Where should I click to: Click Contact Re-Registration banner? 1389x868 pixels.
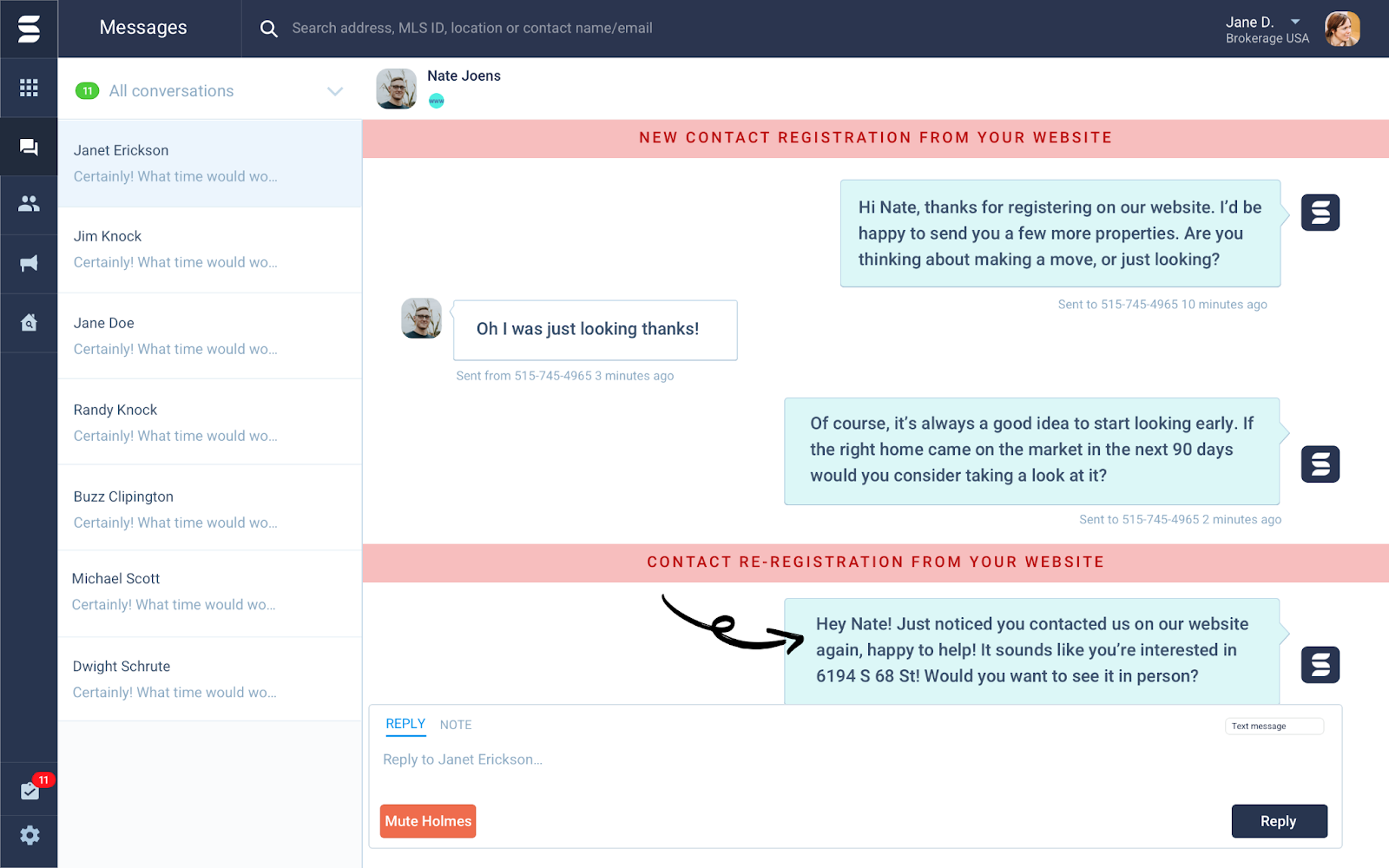[x=875, y=562]
